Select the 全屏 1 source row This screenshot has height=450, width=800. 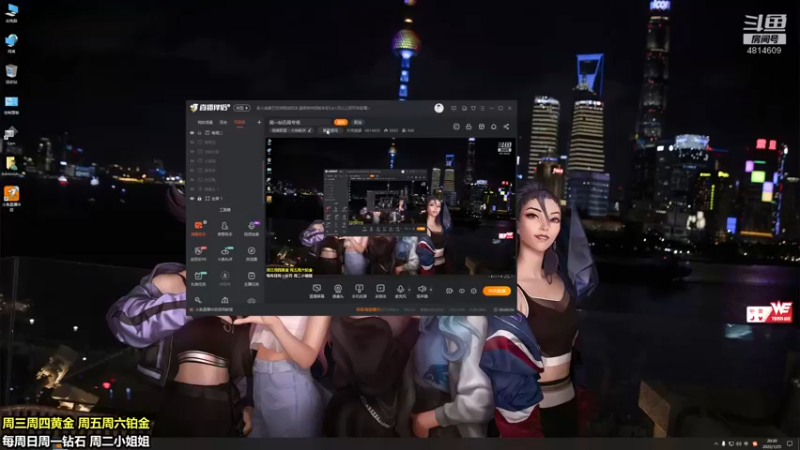226,198
